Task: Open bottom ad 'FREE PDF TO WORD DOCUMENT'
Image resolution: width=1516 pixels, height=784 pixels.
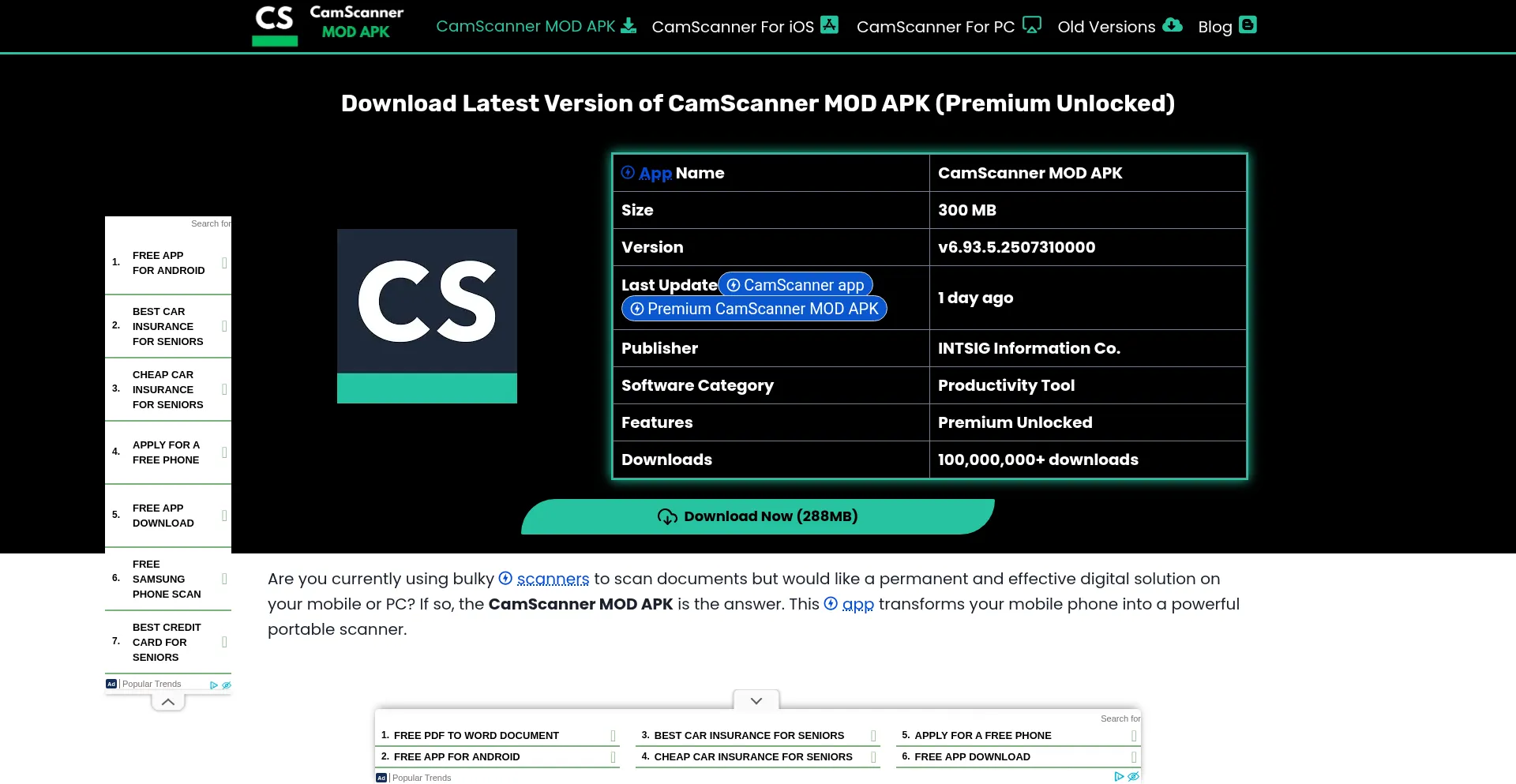Action: (x=497, y=735)
